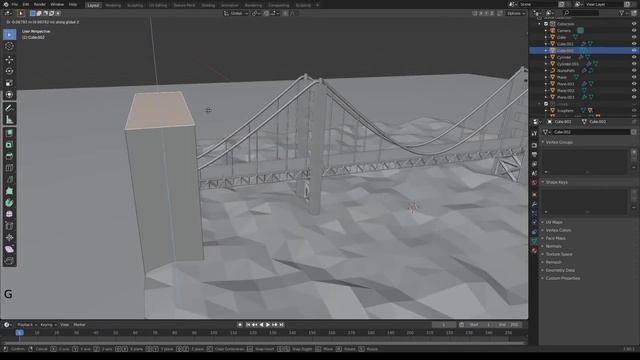Hide Camera in the outliner
Screen dimensions: 640x360
tap(634, 31)
